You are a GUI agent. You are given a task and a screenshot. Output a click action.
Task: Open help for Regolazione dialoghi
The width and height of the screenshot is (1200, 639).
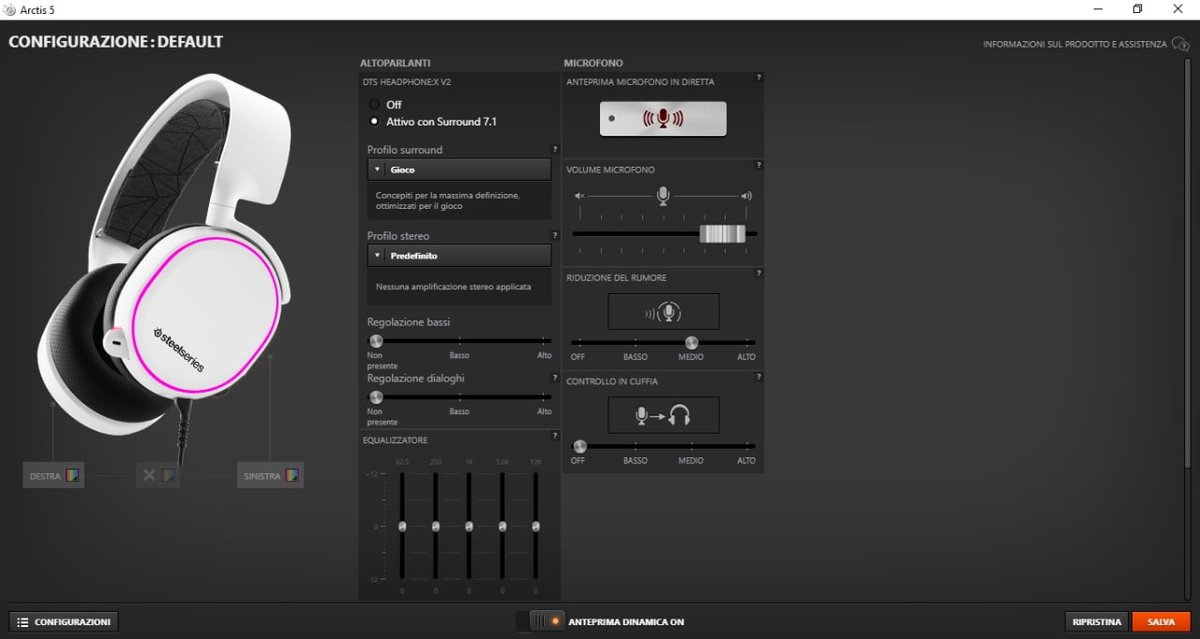tap(555, 378)
